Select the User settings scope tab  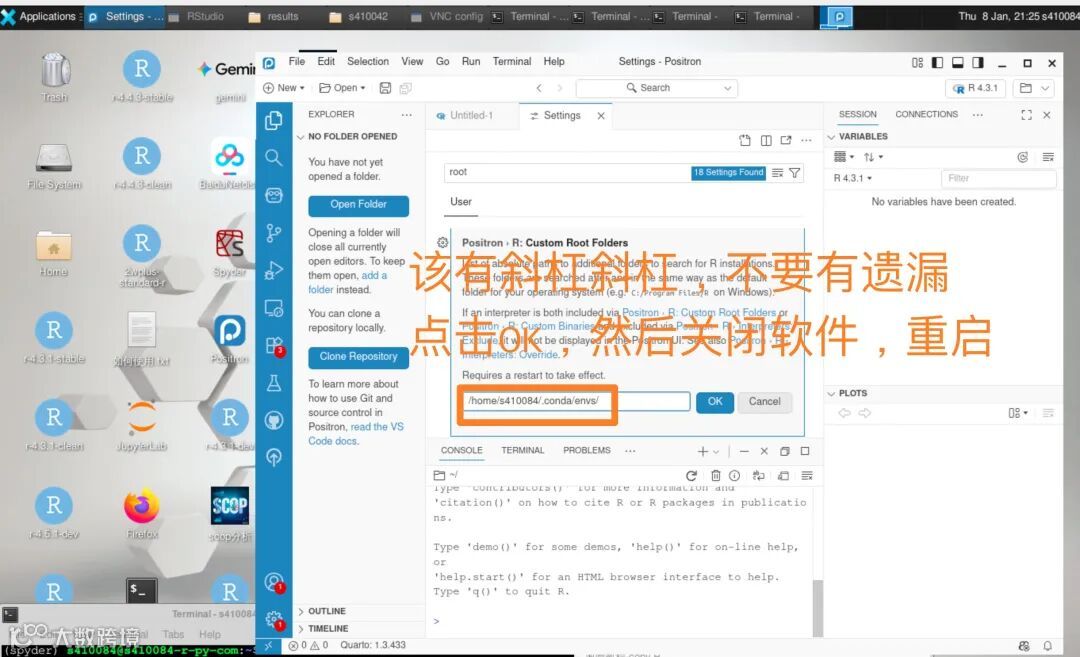click(461, 202)
